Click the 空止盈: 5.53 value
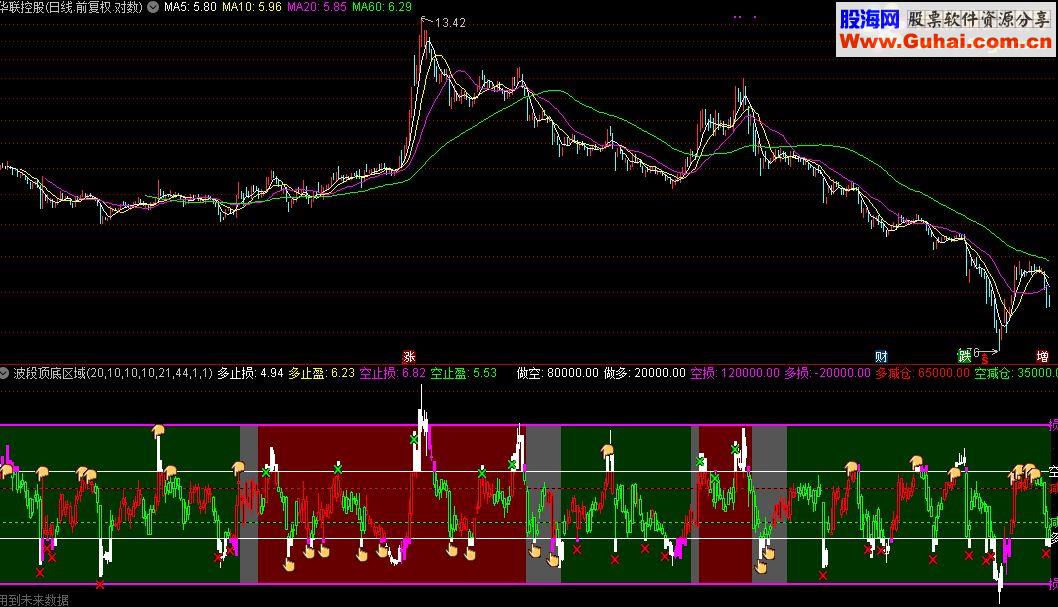 pos(464,373)
